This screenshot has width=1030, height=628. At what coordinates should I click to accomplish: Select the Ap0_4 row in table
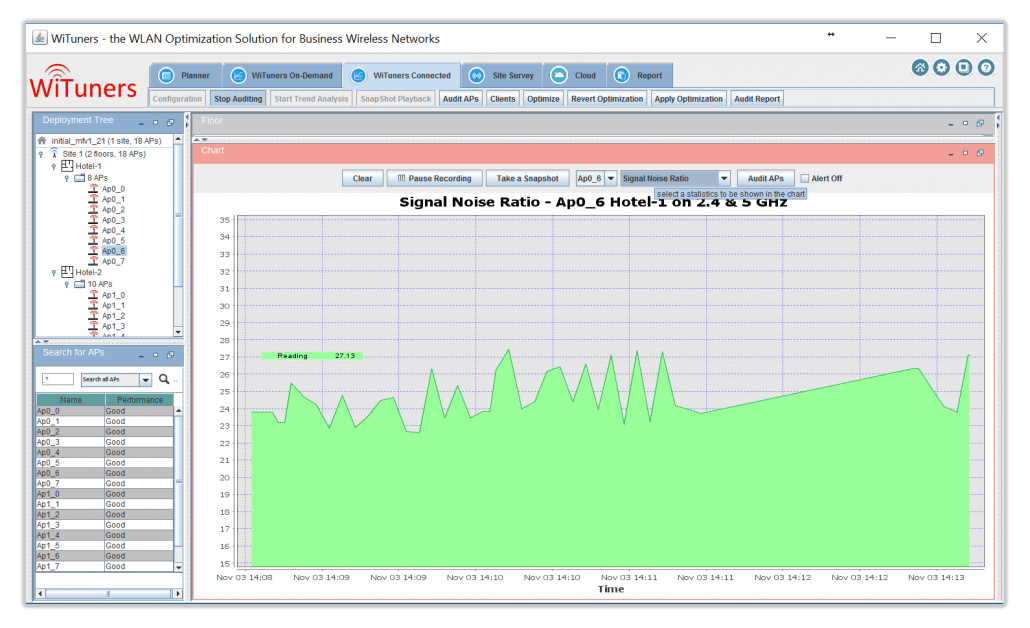pyautogui.click(x=105, y=453)
